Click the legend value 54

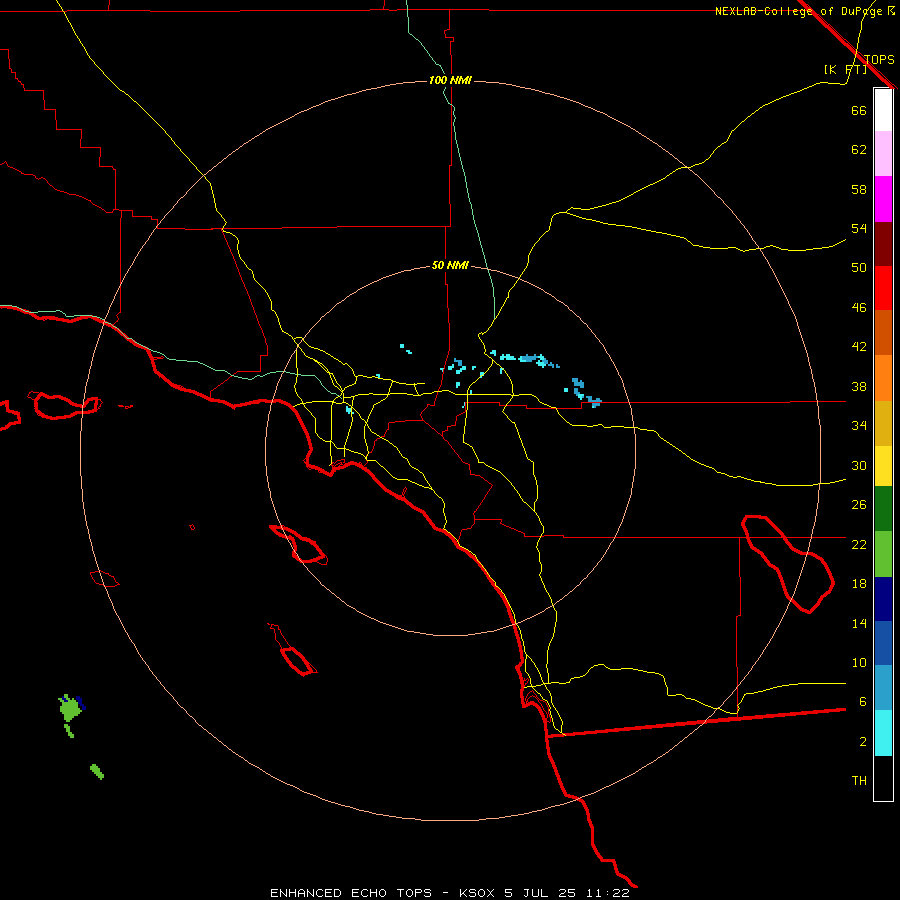point(859,228)
